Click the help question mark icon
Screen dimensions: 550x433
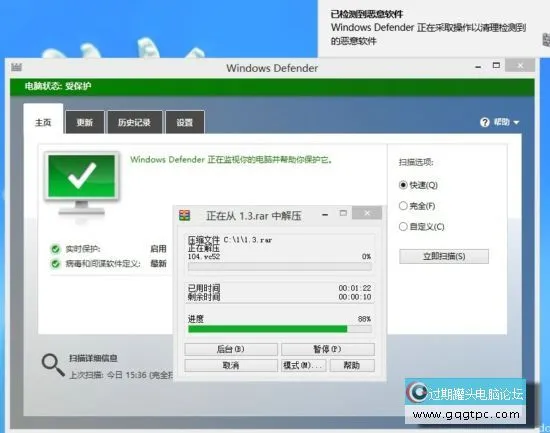[484, 122]
